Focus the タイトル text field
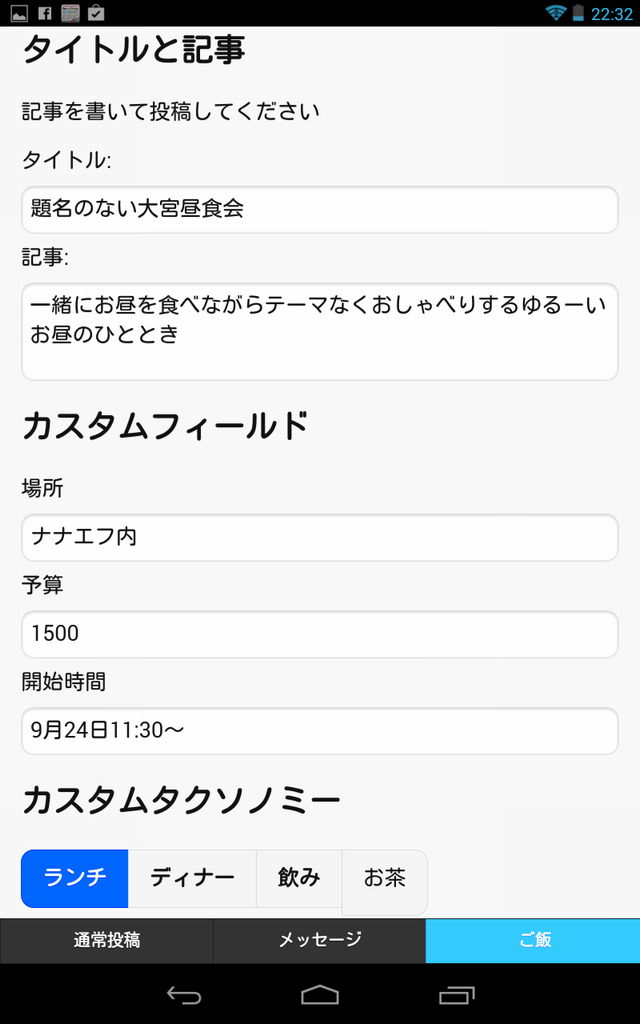Image resolution: width=640 pixels, height=1024 pixels. click(320, 209)
